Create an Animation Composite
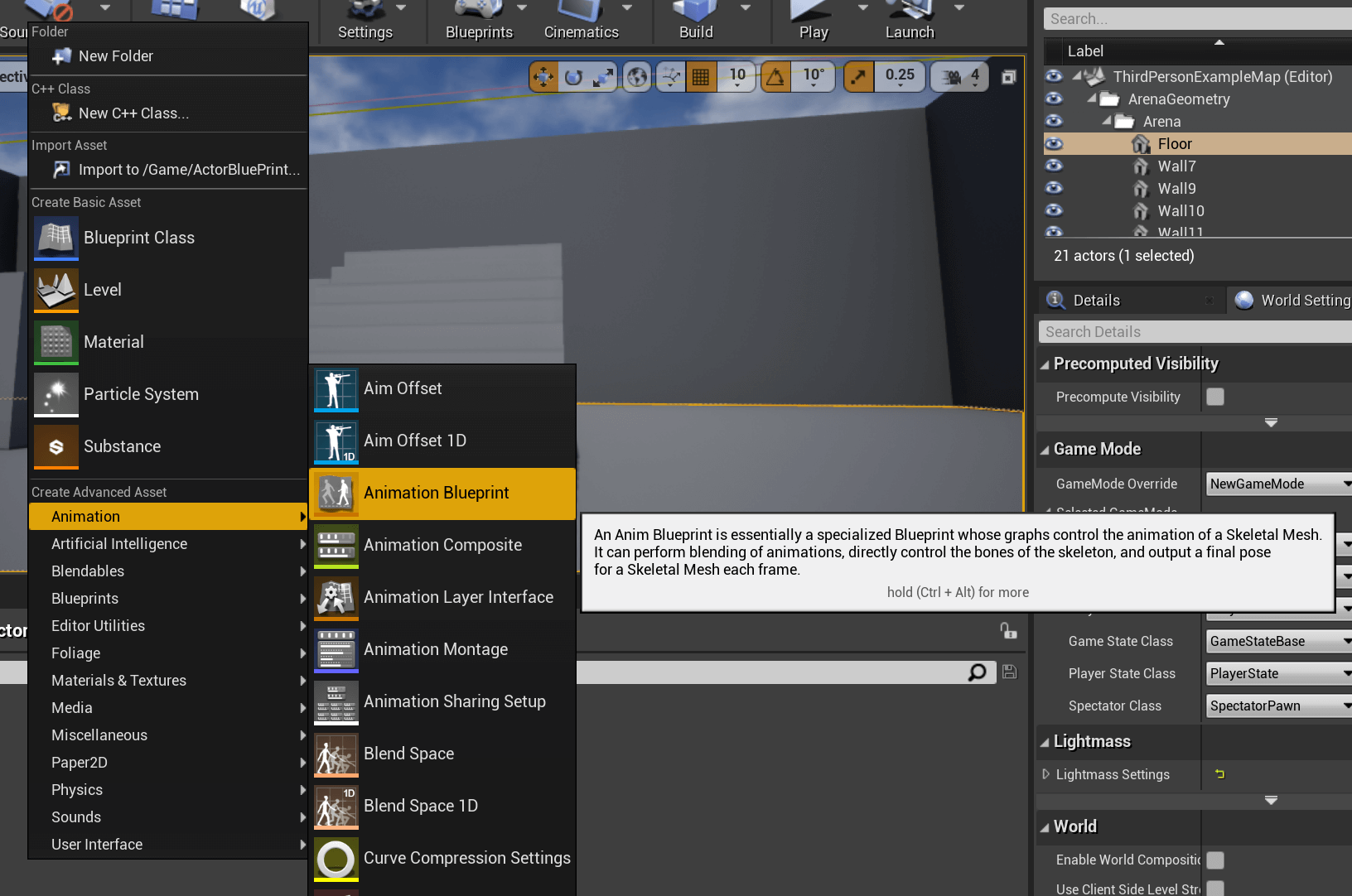 coord(442,545)
